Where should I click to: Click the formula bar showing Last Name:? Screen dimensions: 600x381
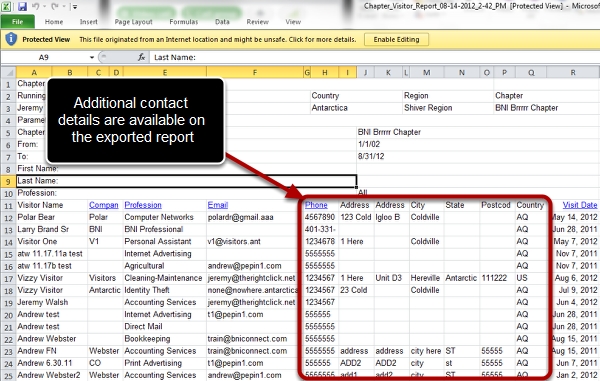pos(374,57)
